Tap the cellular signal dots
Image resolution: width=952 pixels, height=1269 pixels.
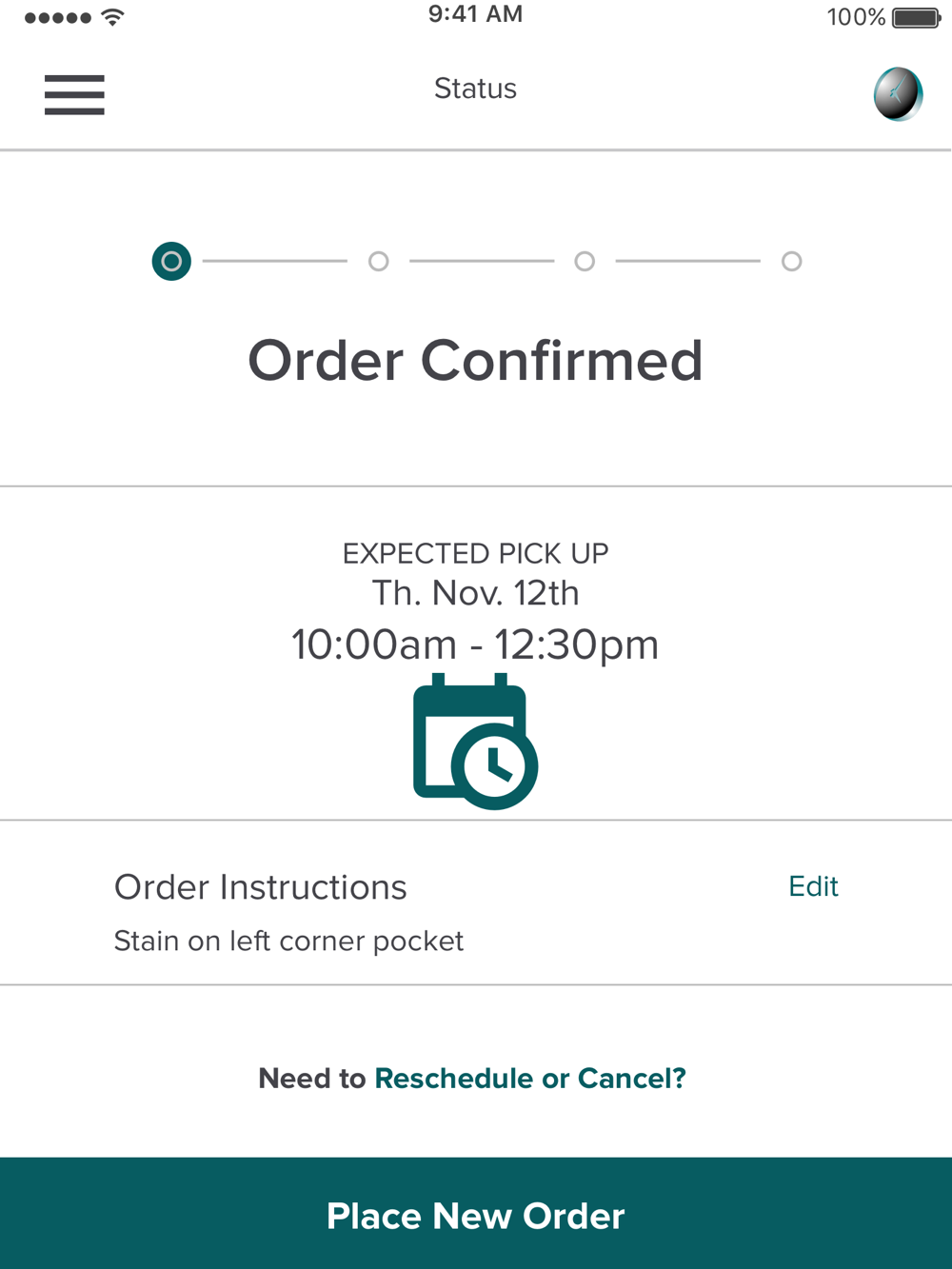tap(58, 18)
